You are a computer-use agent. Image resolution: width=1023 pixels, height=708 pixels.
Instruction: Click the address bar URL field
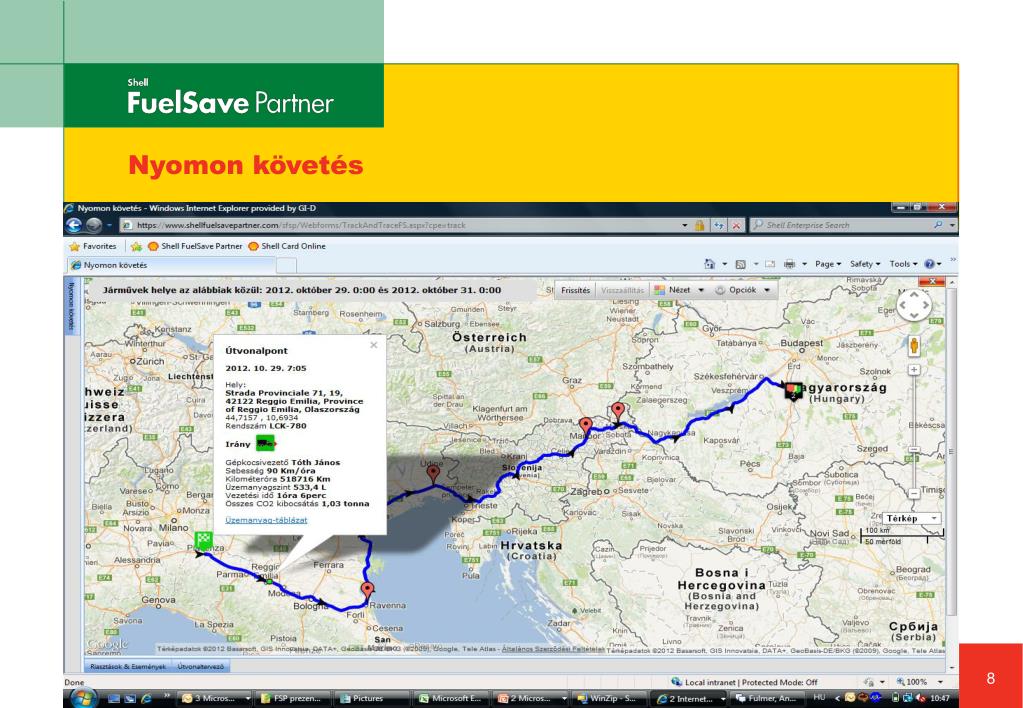[399, 225]
